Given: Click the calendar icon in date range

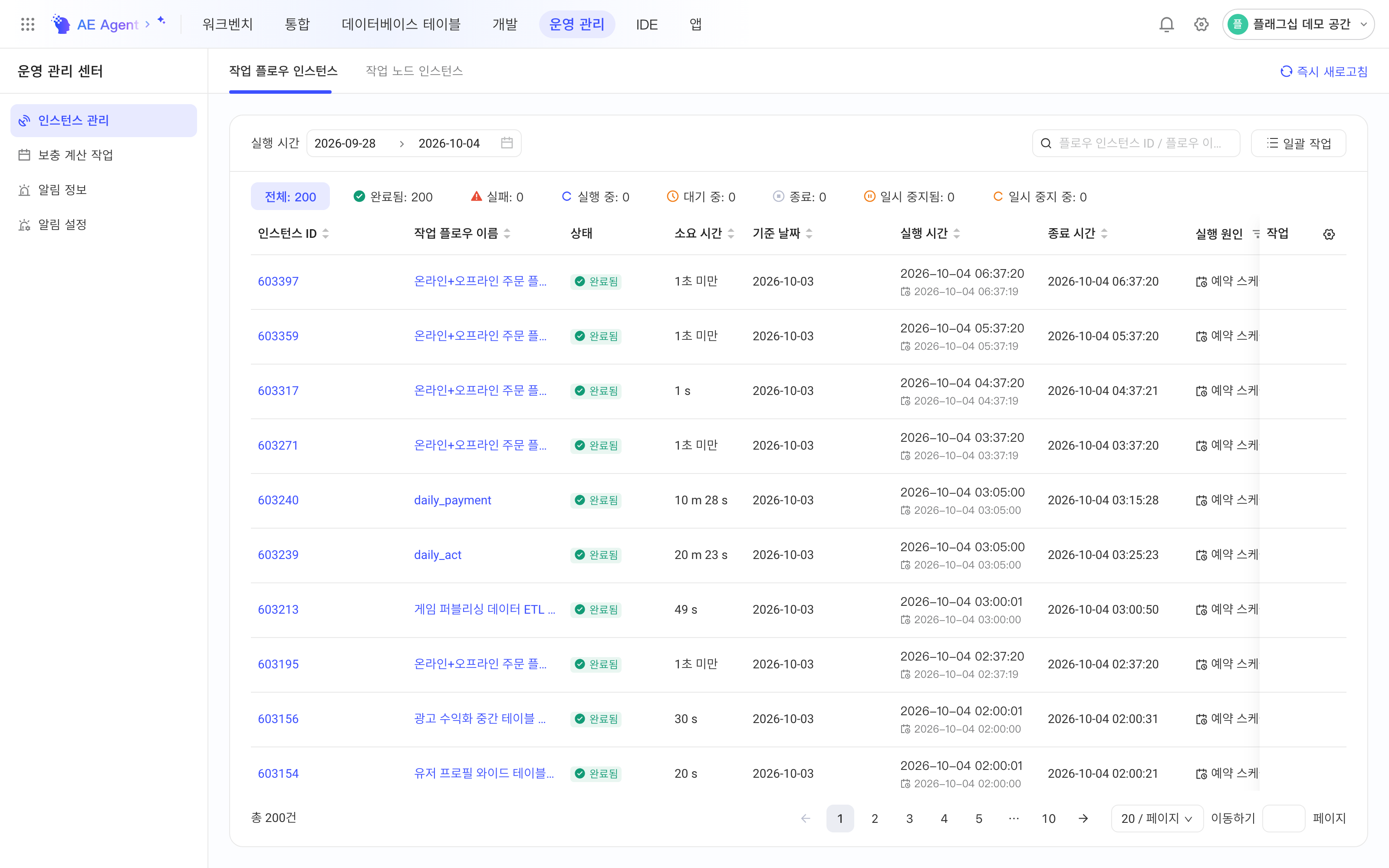Looking at the screenshot, I should [506, 143].
